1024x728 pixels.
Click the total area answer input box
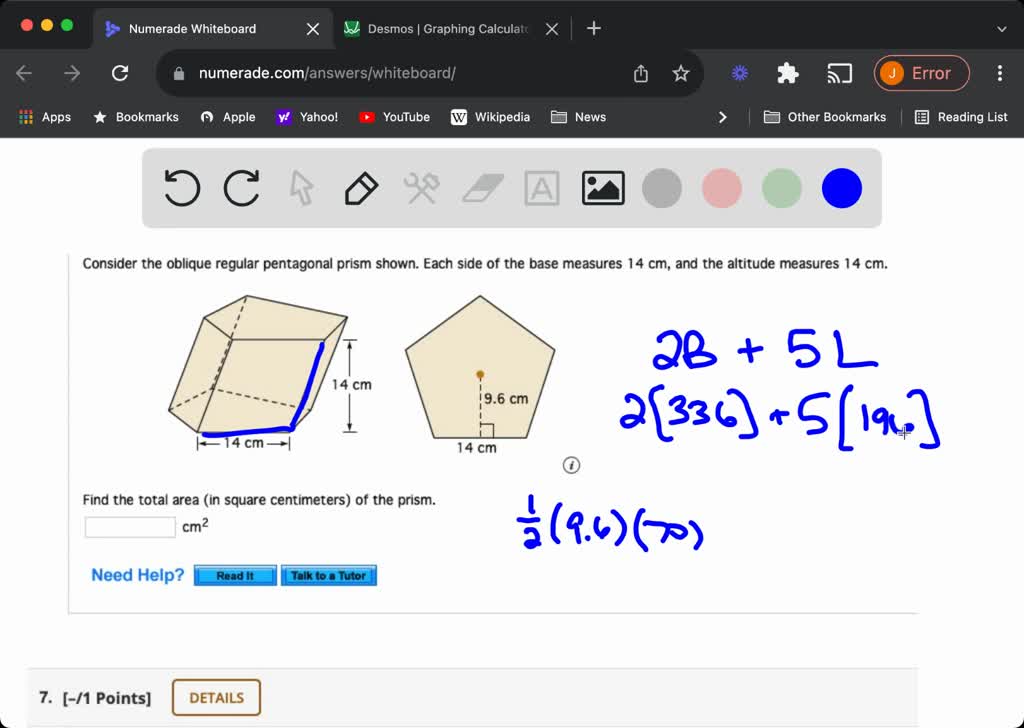(x=130, y=527)
